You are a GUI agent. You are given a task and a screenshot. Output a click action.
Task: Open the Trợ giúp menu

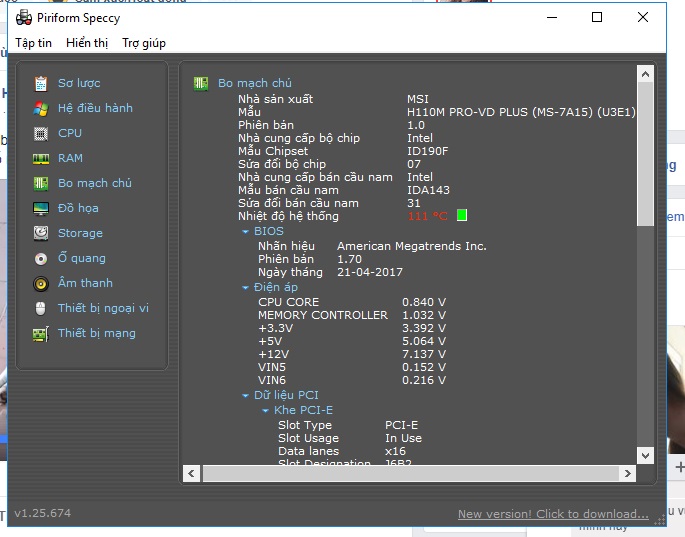pos(144,43)
